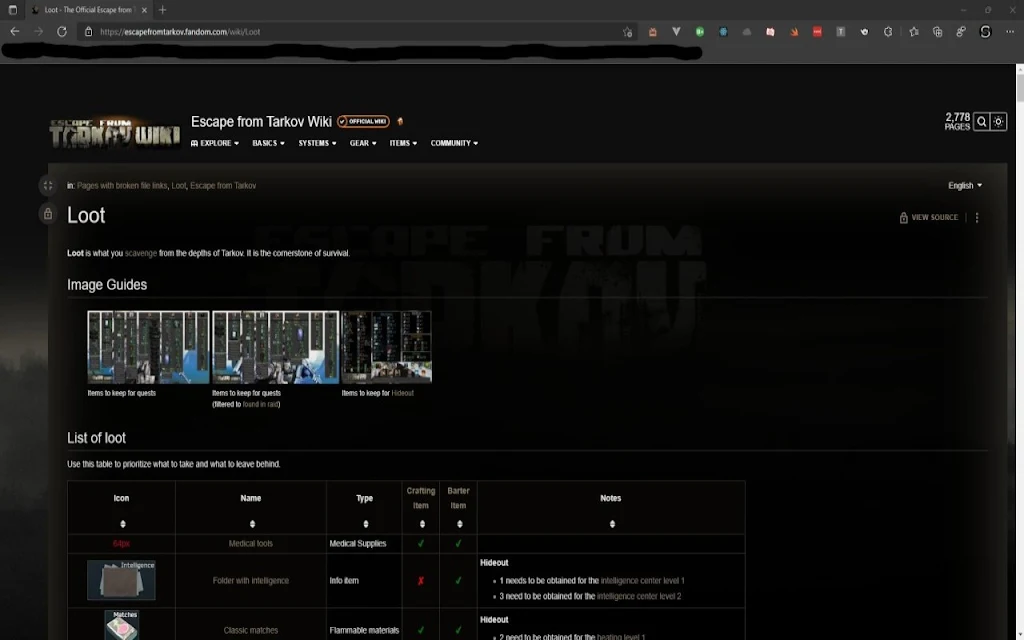This screenshot has height=640, width=1024.
Task: Open Items to keep for Hideout image
Action: (x=387, y=347)
